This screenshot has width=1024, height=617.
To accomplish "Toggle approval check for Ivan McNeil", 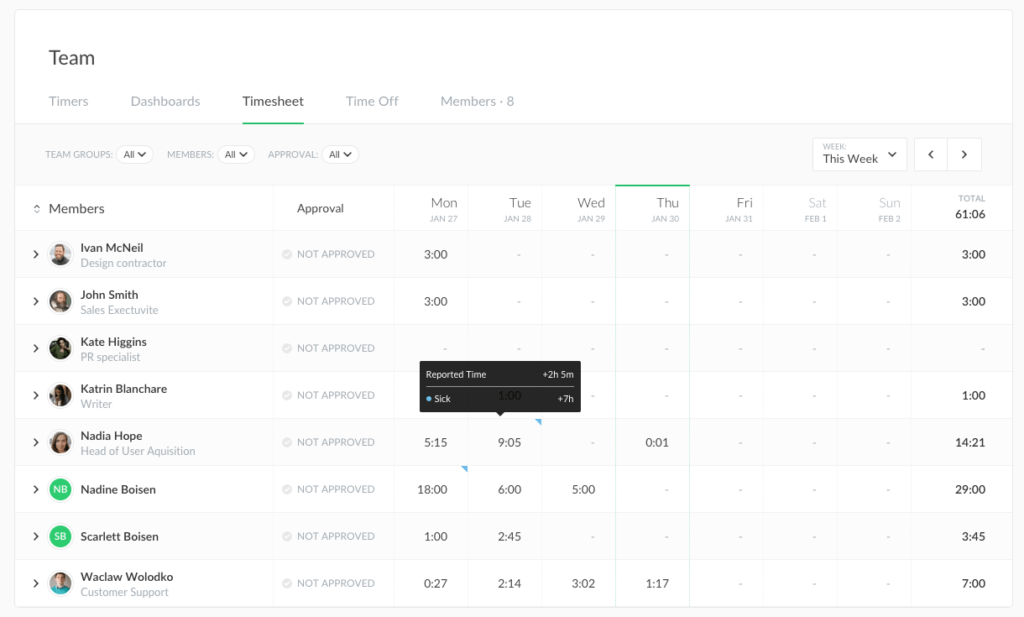I will pyautogui.click(x=287, y=255).
